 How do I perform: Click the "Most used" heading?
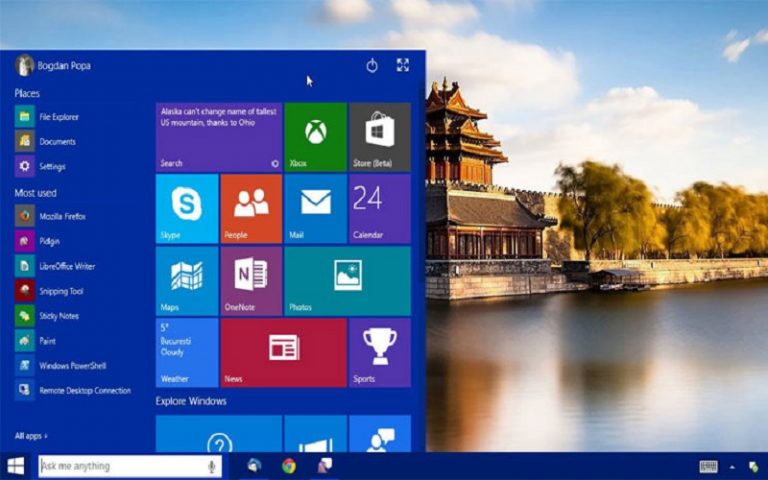[x=35, y=193]
